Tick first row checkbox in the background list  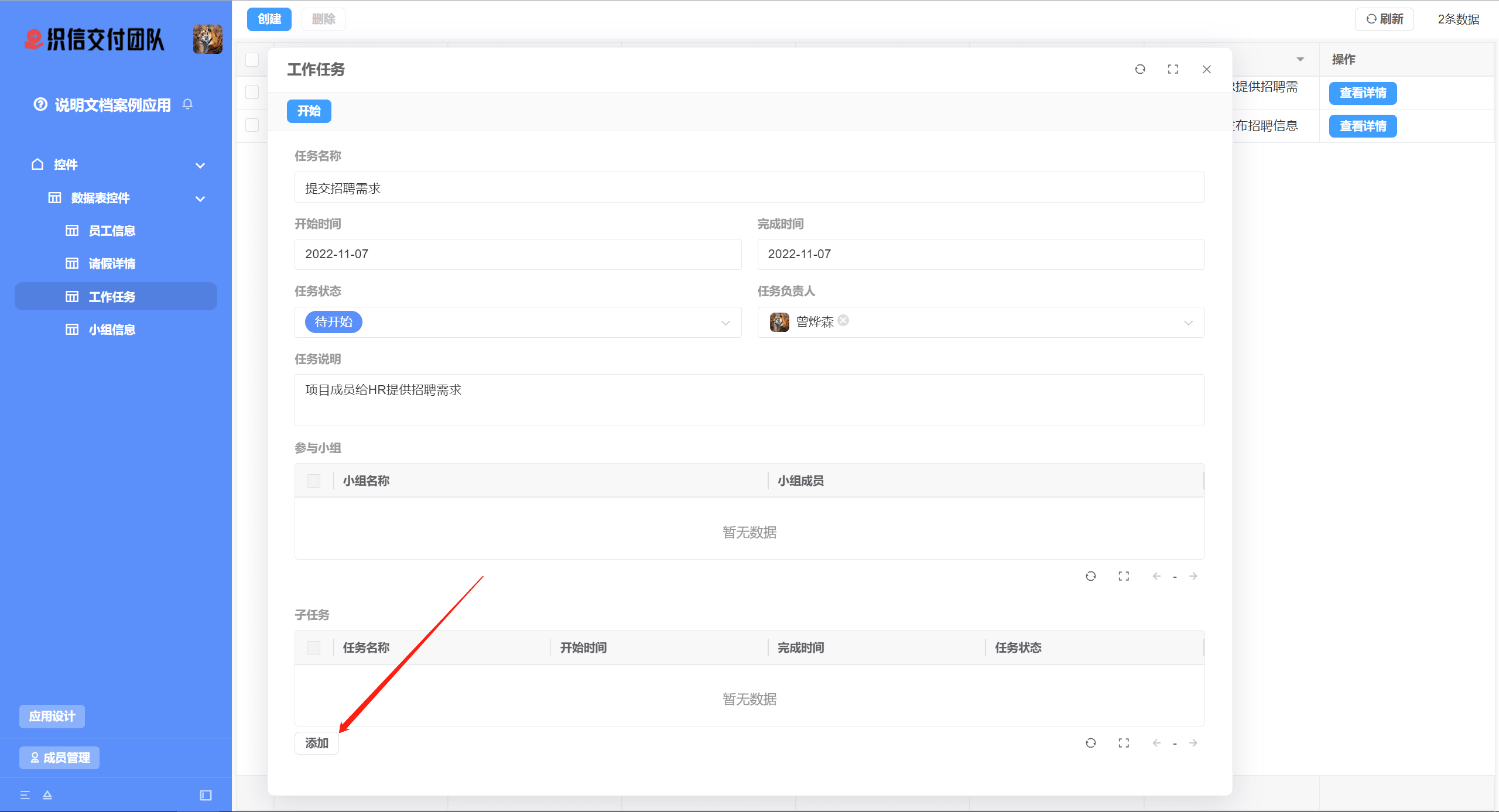coord(252,92)
